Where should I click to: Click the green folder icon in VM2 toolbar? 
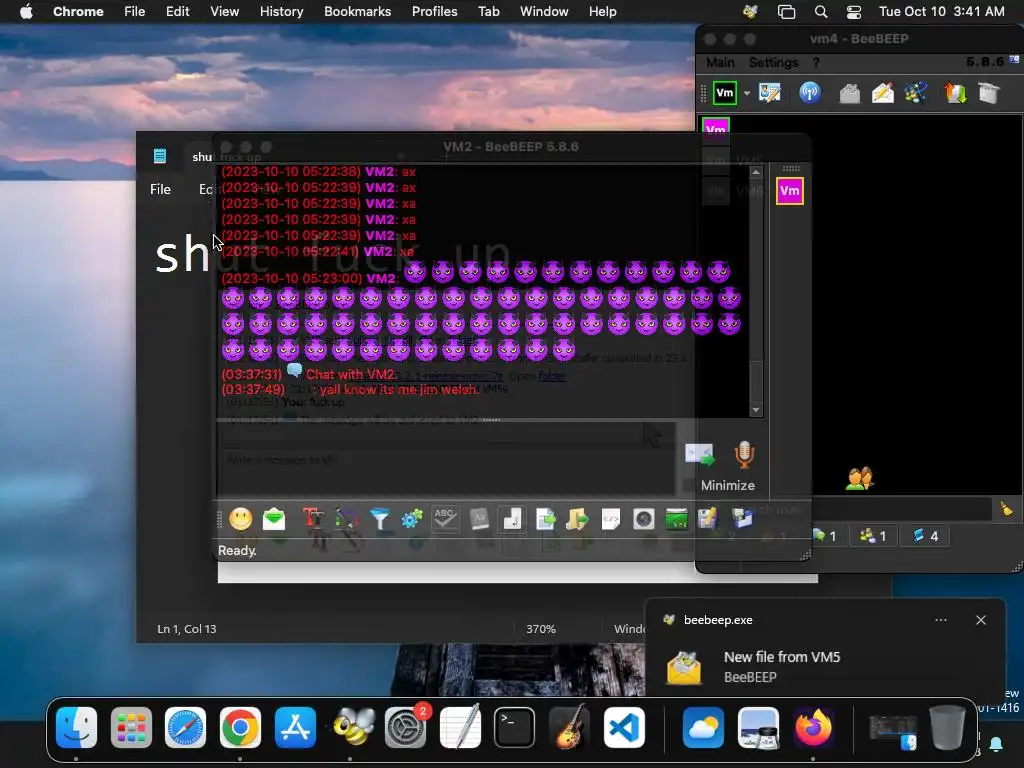coord(677,519)
